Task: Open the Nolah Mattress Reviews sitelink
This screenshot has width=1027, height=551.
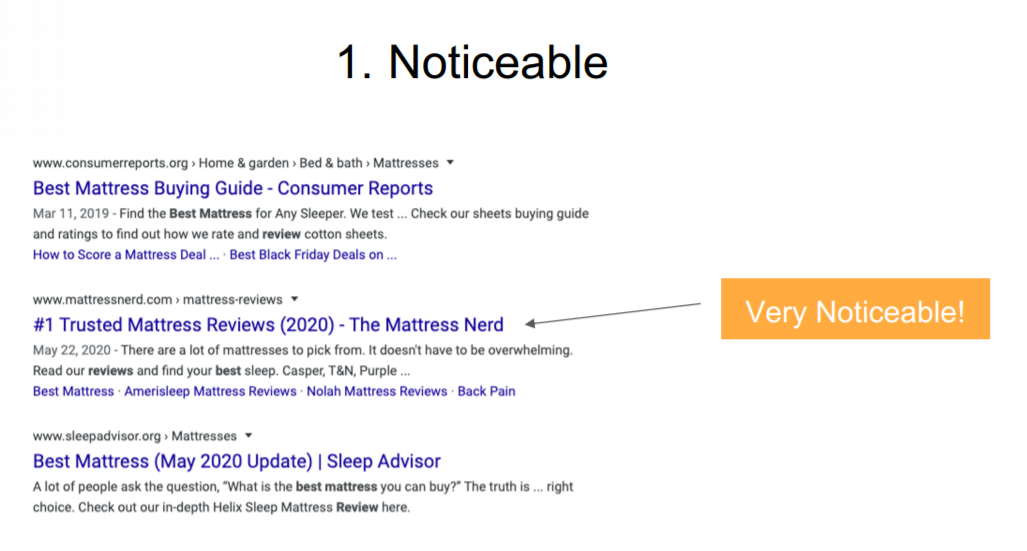Action: pyautogui.click(x=377, y=391)
